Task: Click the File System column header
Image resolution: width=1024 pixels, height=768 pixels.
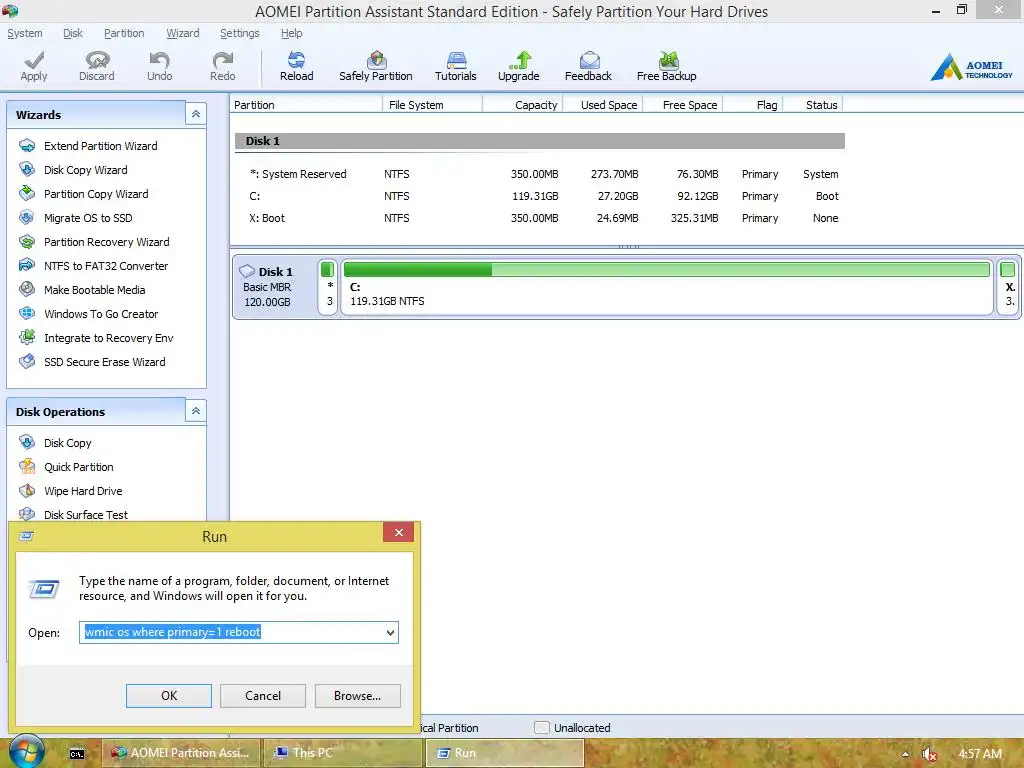Action: 432,105
